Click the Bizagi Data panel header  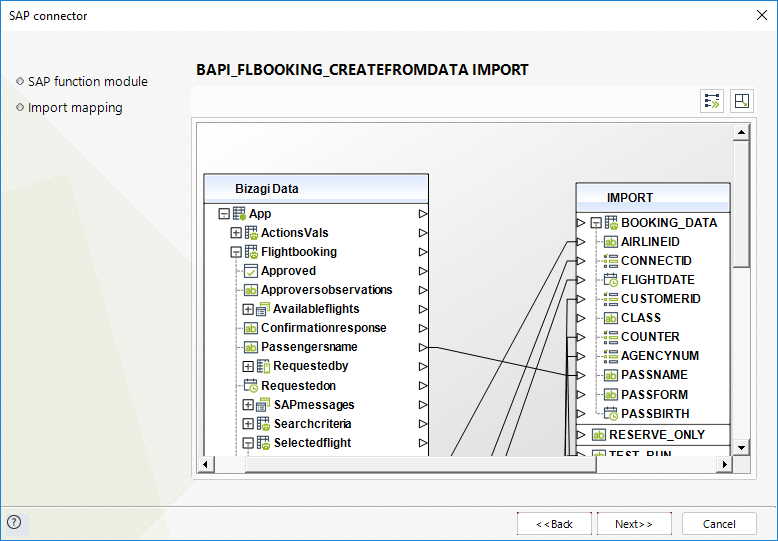[316, 189]
